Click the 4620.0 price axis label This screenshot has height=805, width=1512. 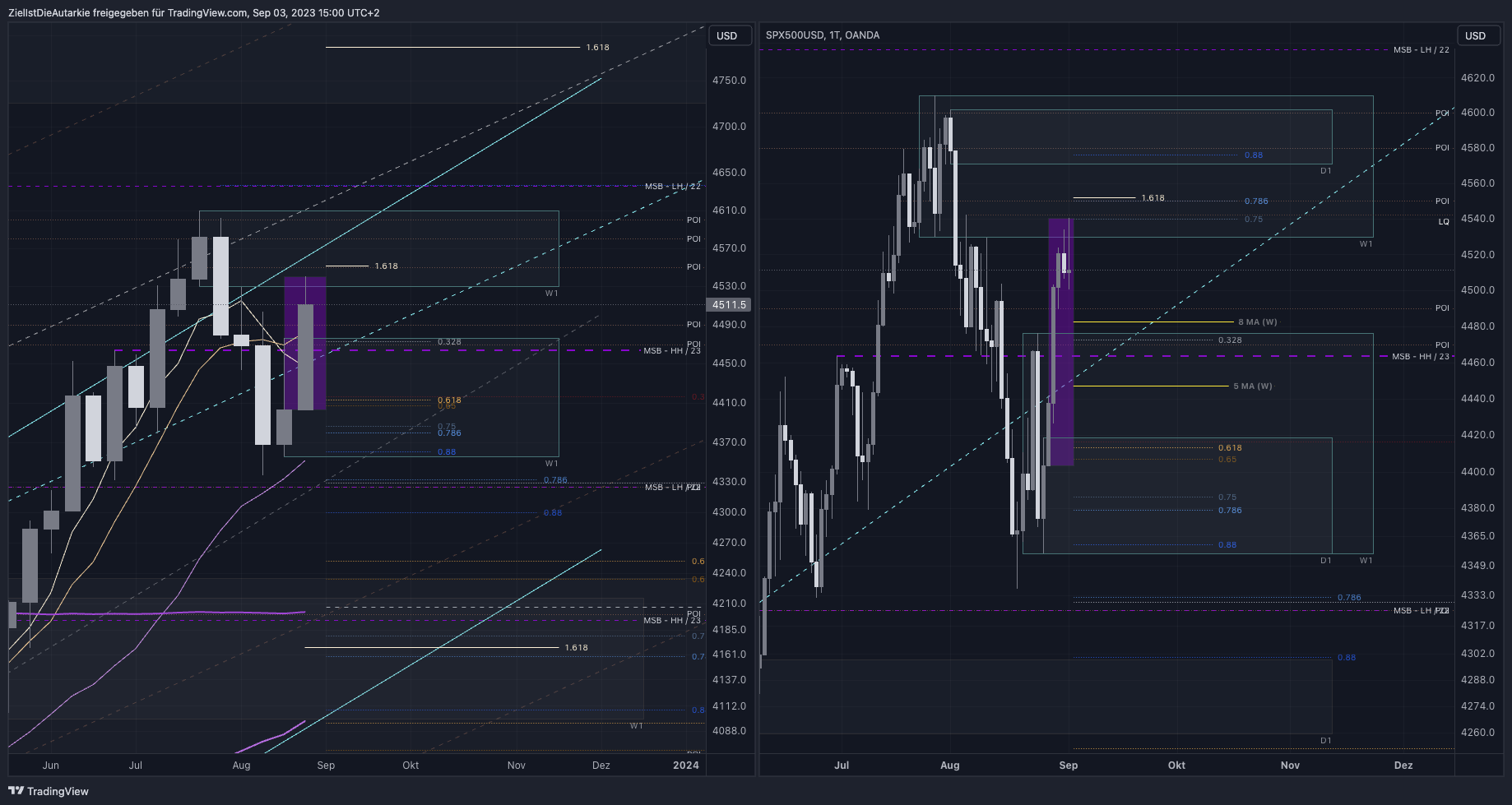[x=1478, y=78]
